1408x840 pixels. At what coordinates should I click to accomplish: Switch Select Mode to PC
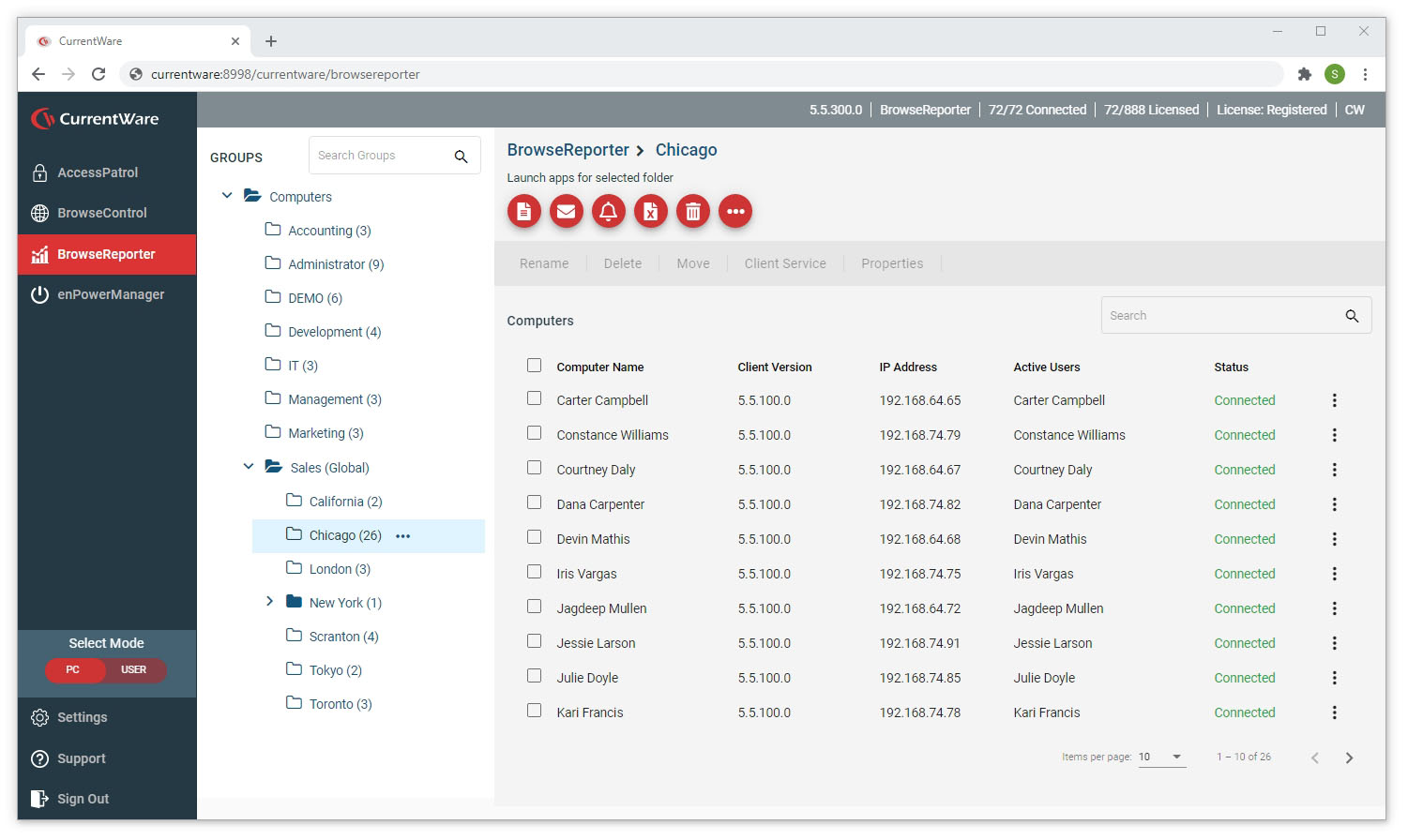click(x=74, y=669)
